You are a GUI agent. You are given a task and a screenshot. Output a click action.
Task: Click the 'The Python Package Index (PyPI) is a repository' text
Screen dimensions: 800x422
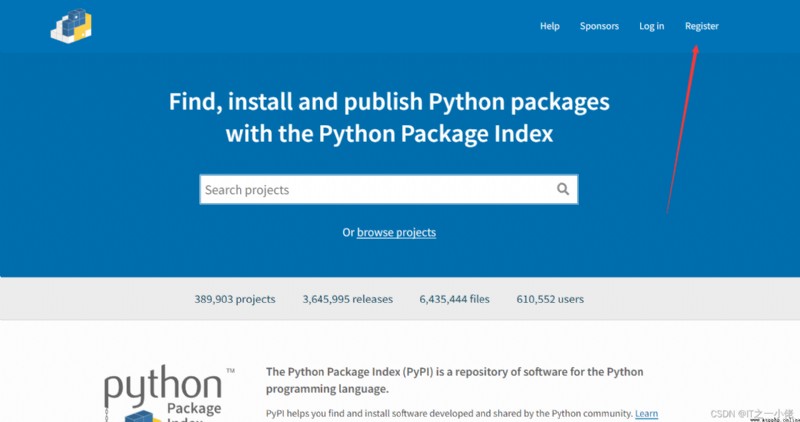point(455,380)
